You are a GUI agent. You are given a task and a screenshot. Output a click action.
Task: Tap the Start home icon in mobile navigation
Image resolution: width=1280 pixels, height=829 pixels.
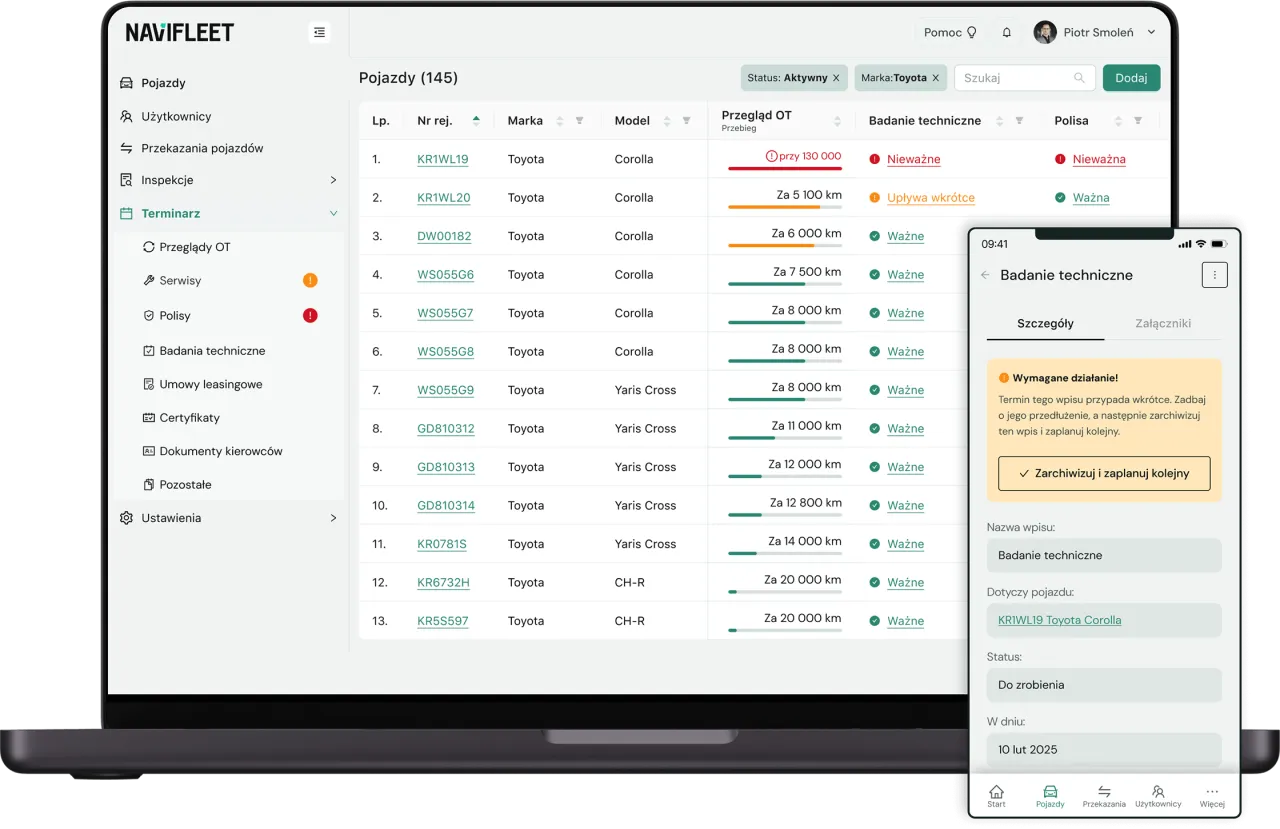(x=996, y=795)
